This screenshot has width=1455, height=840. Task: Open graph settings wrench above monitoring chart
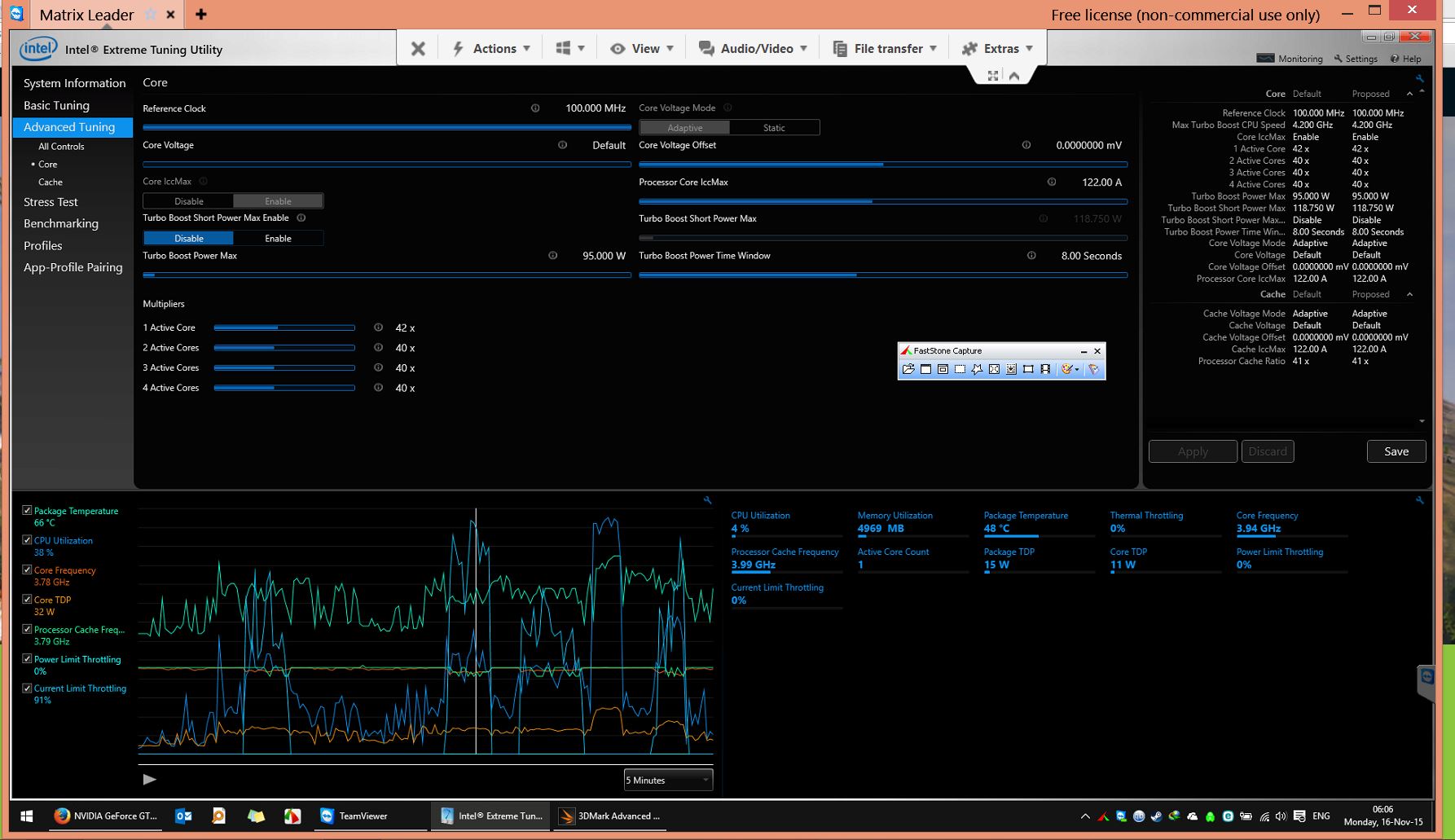coord(707,500)
